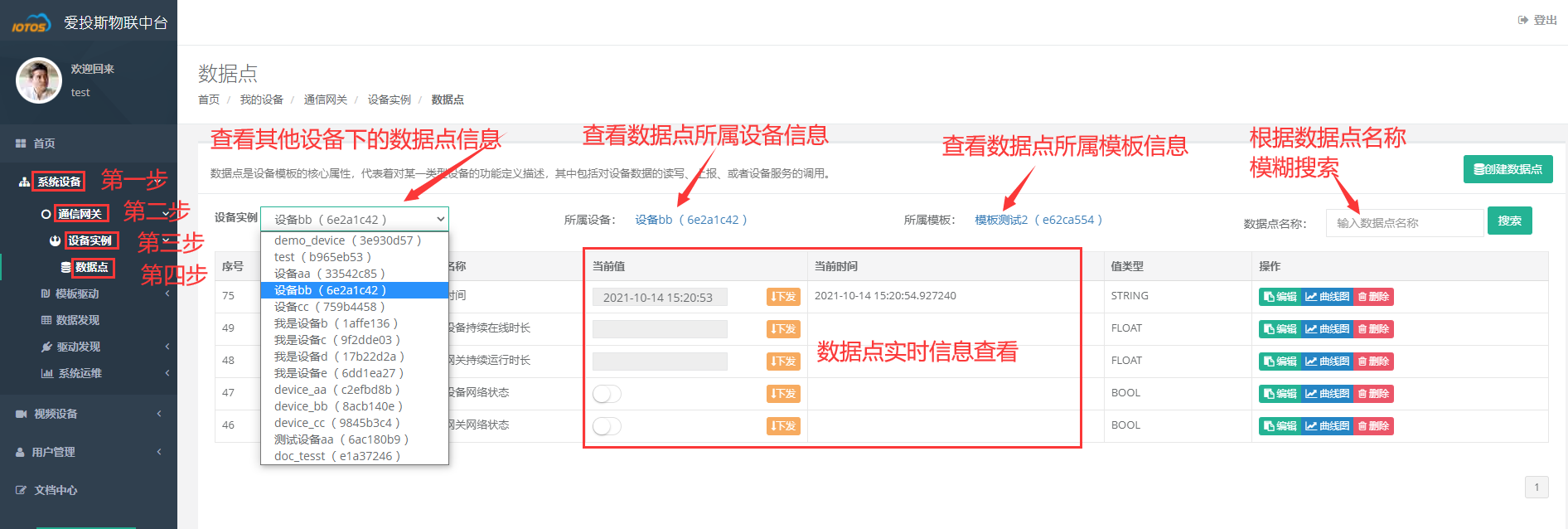Image resolution: width=1568 pixels, height=529 pixels.
Task: Open the 数据发现 sidebar item
Action: [x=77, y=320]
